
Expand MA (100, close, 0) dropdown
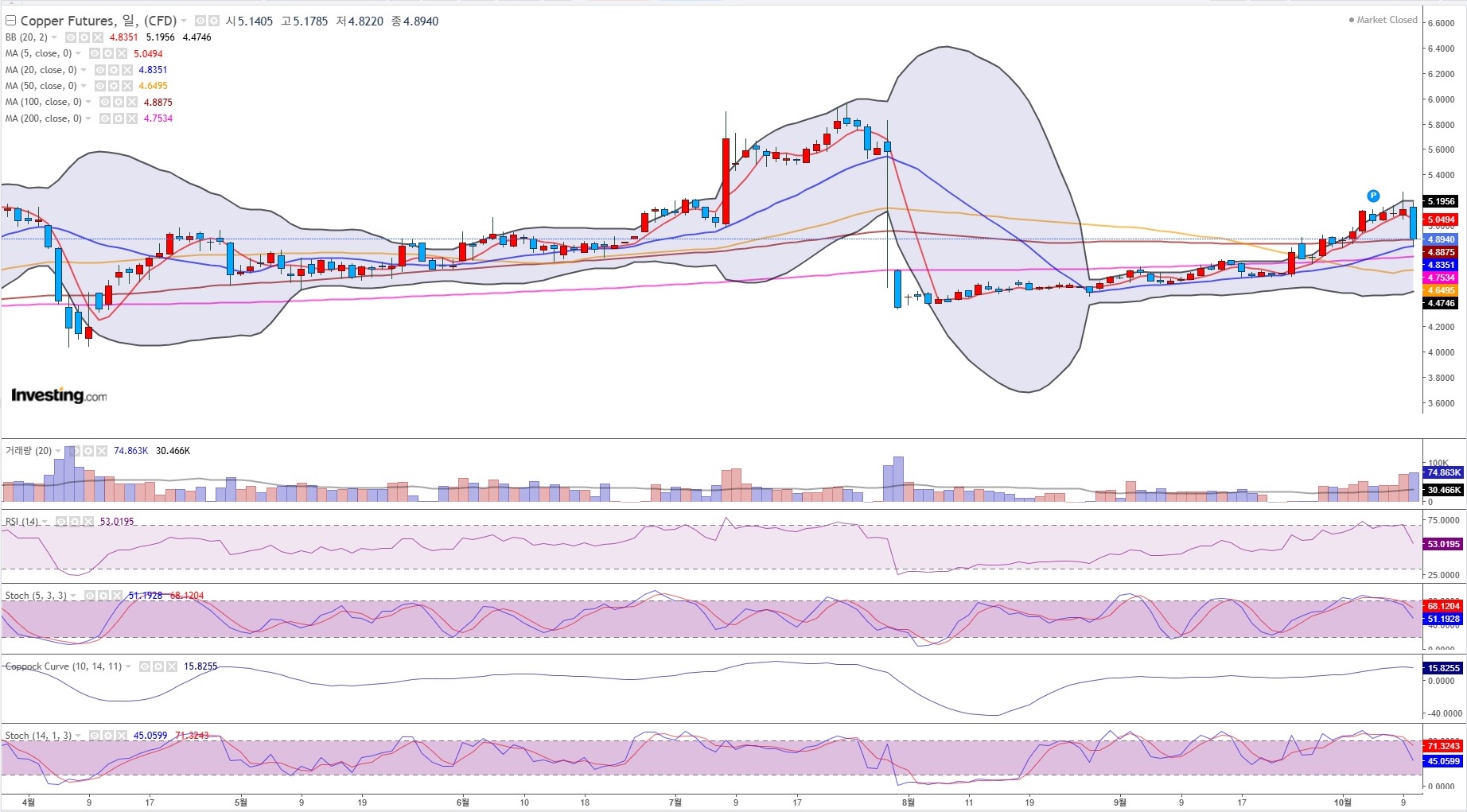click(88, 102)
